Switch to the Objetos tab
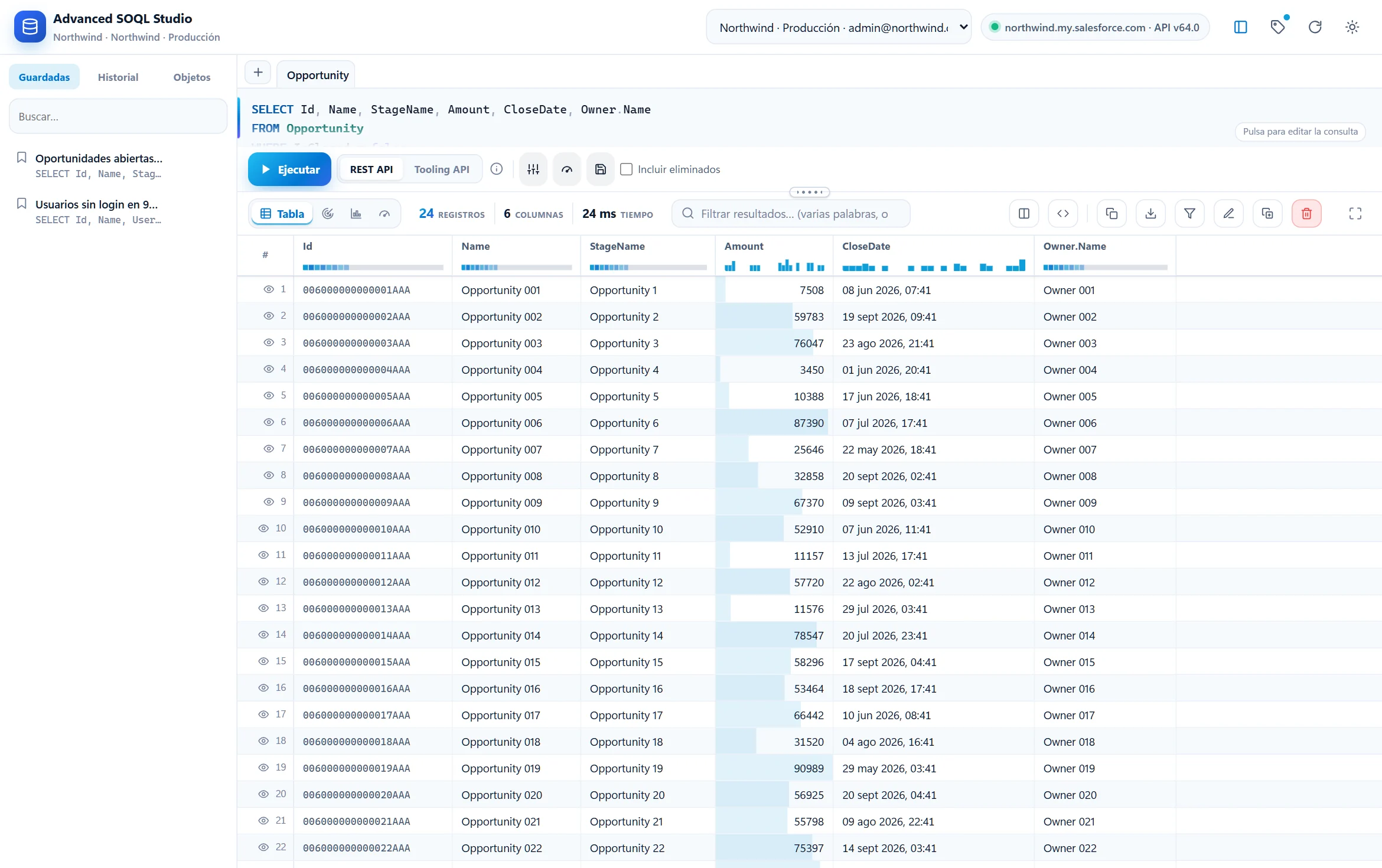The width and height of the screenshot is (1382, 868). 192,77
